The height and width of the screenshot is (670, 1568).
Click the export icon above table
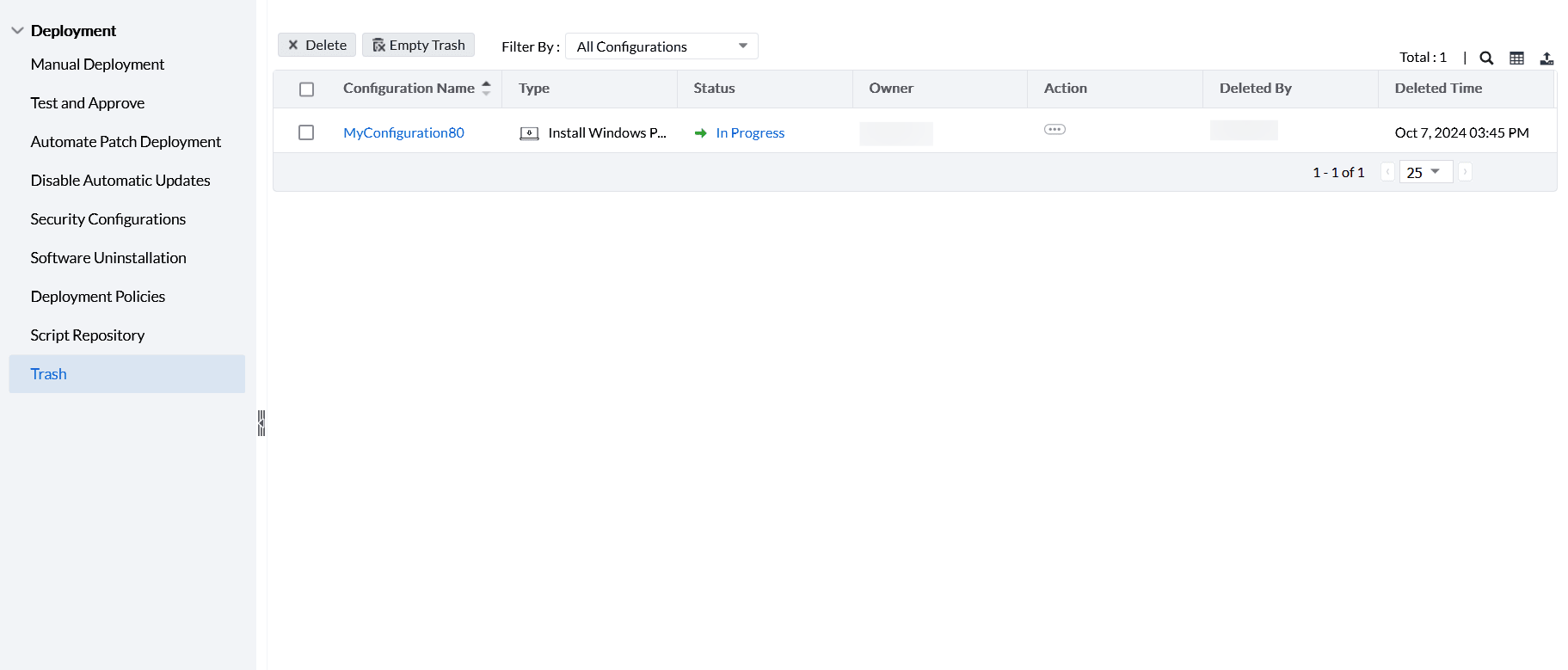1546,58
